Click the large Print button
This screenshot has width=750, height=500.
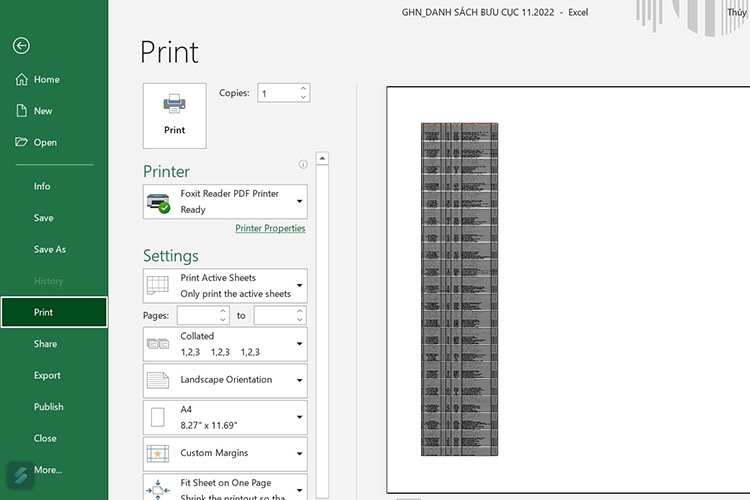pos(175,116)
